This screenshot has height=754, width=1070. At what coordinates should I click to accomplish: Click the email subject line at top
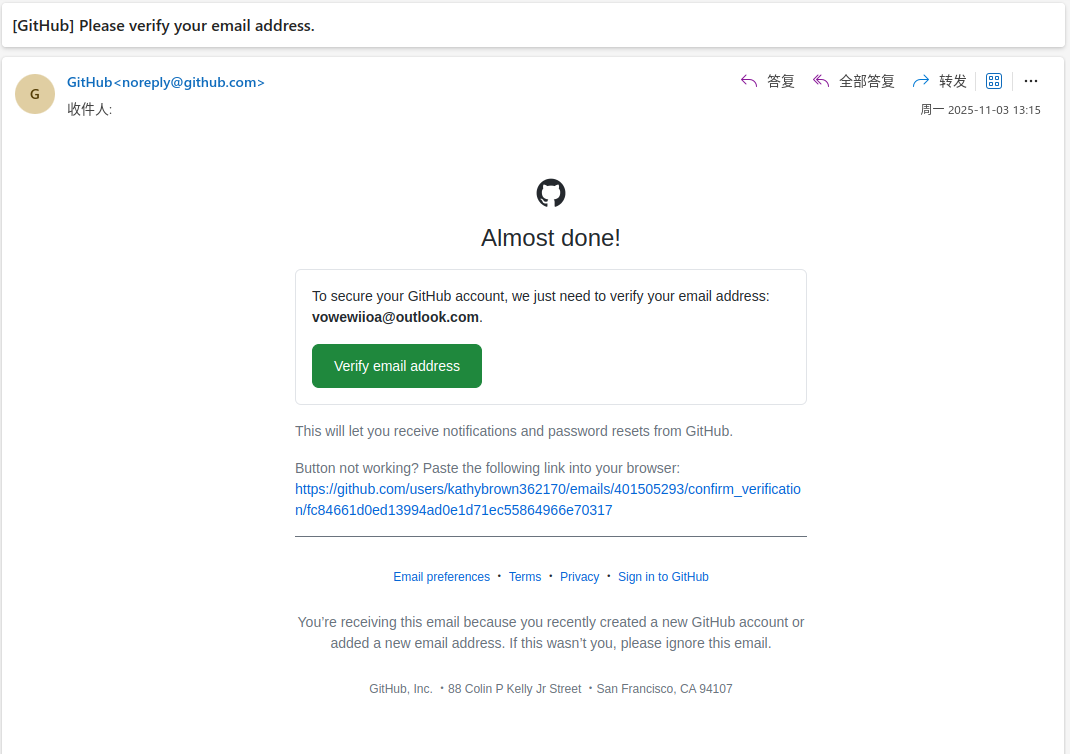[164, 26]
